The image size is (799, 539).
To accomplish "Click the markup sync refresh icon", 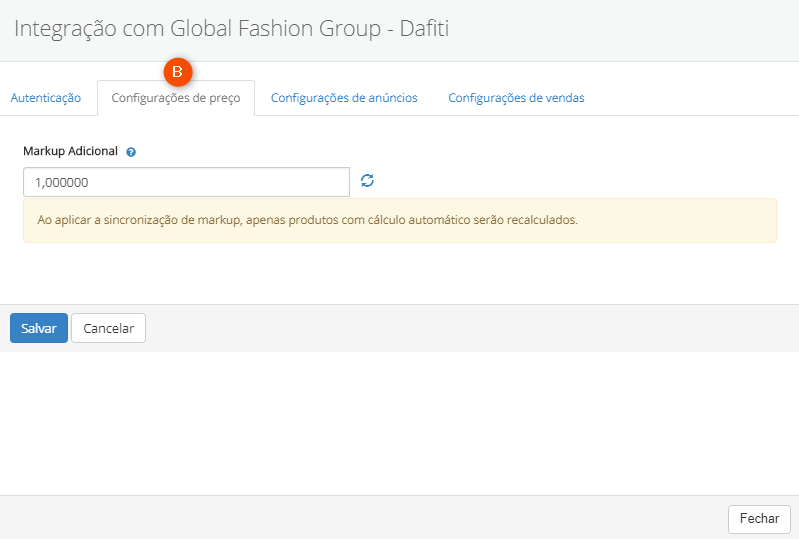I will [x=367, y=181].
